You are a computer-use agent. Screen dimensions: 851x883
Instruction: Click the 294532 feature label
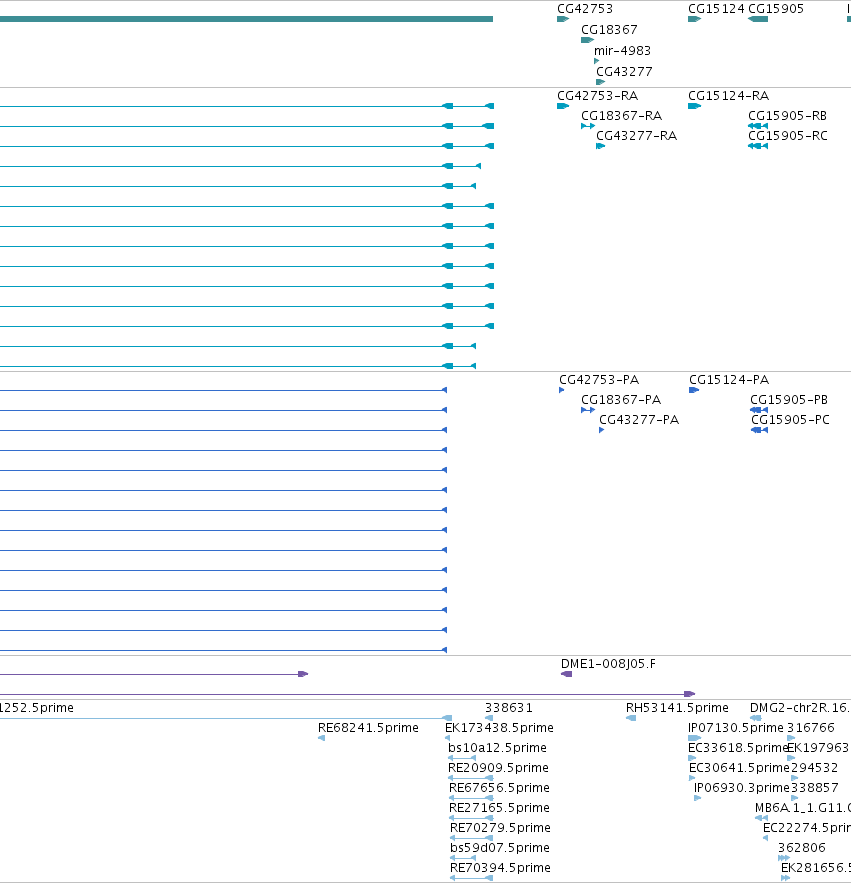pos(814,768)
